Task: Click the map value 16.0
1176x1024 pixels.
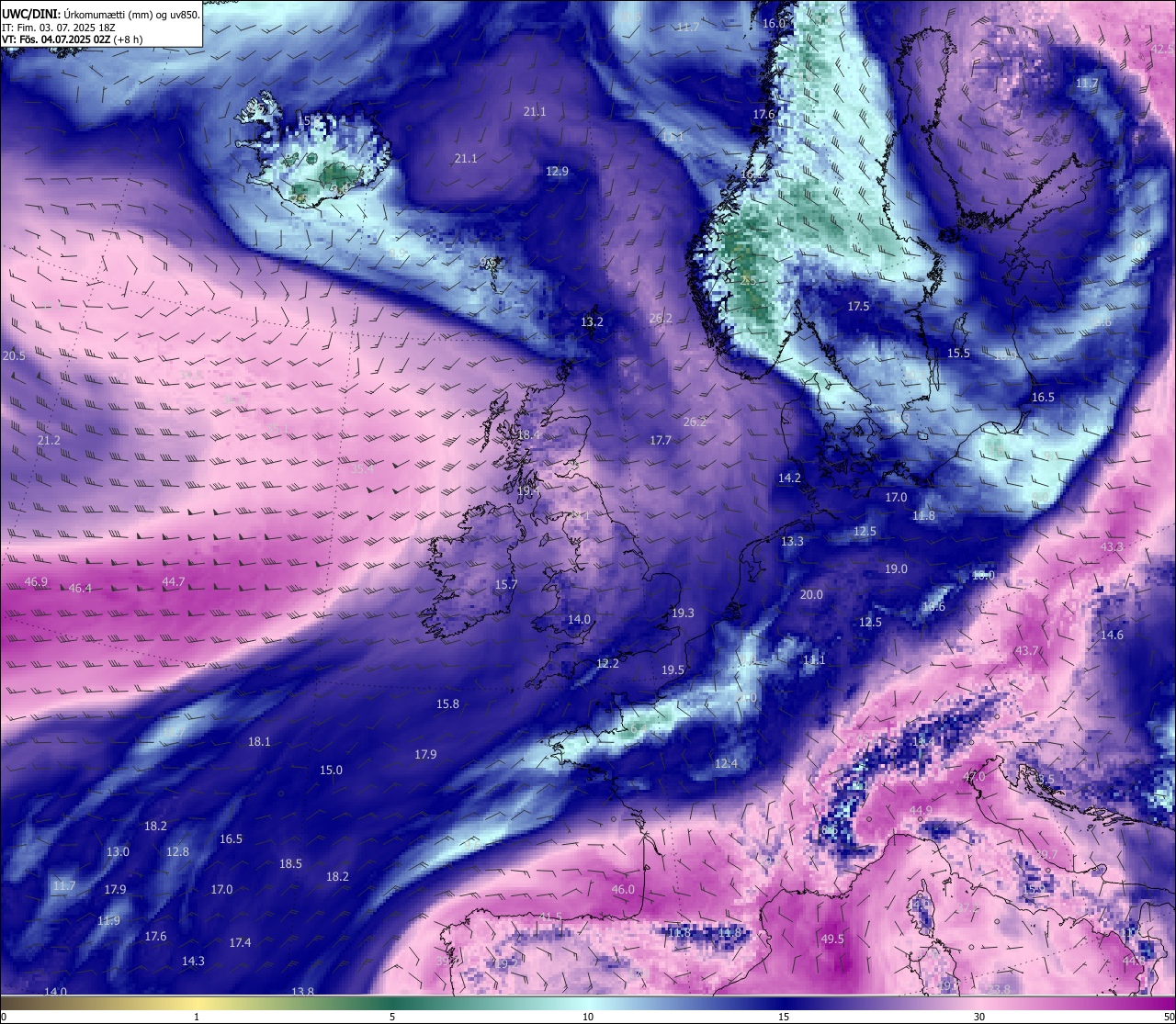Action: coord(775,23)
